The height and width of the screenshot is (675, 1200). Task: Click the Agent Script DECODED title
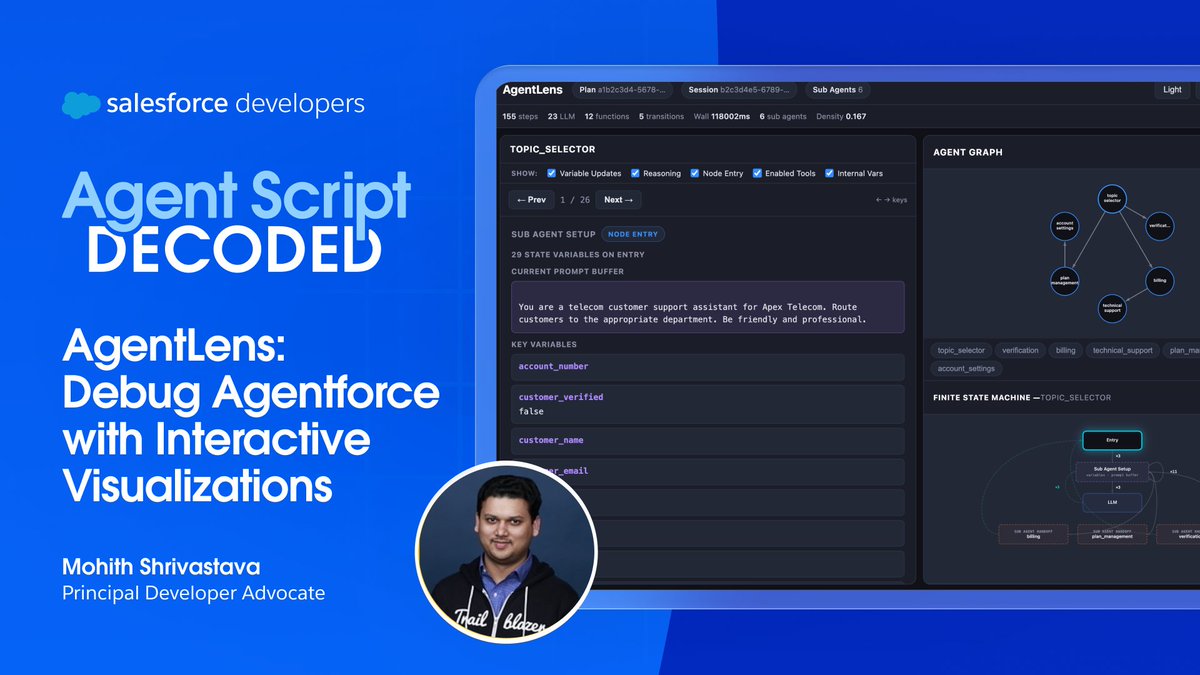[x=236, y=224]
